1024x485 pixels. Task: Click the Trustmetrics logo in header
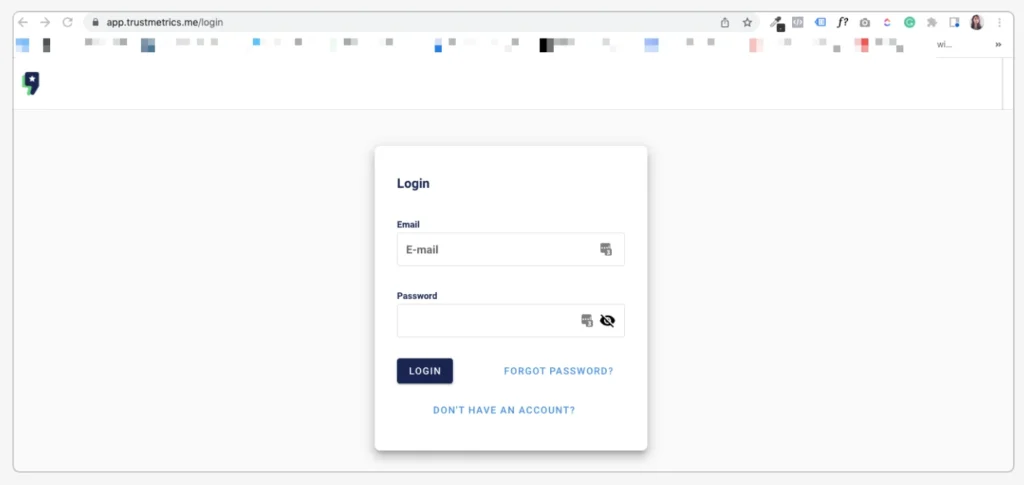click(x=31, y=84)
